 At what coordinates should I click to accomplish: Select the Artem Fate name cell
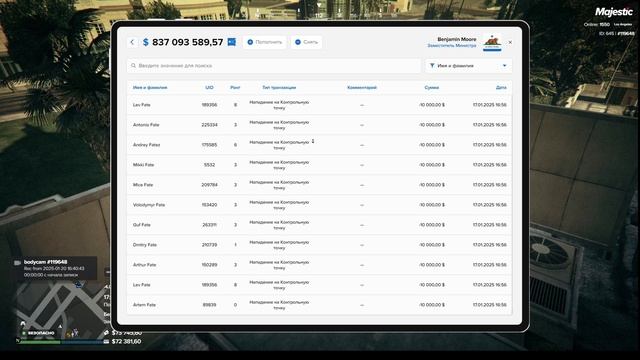[x=144, y=305]
